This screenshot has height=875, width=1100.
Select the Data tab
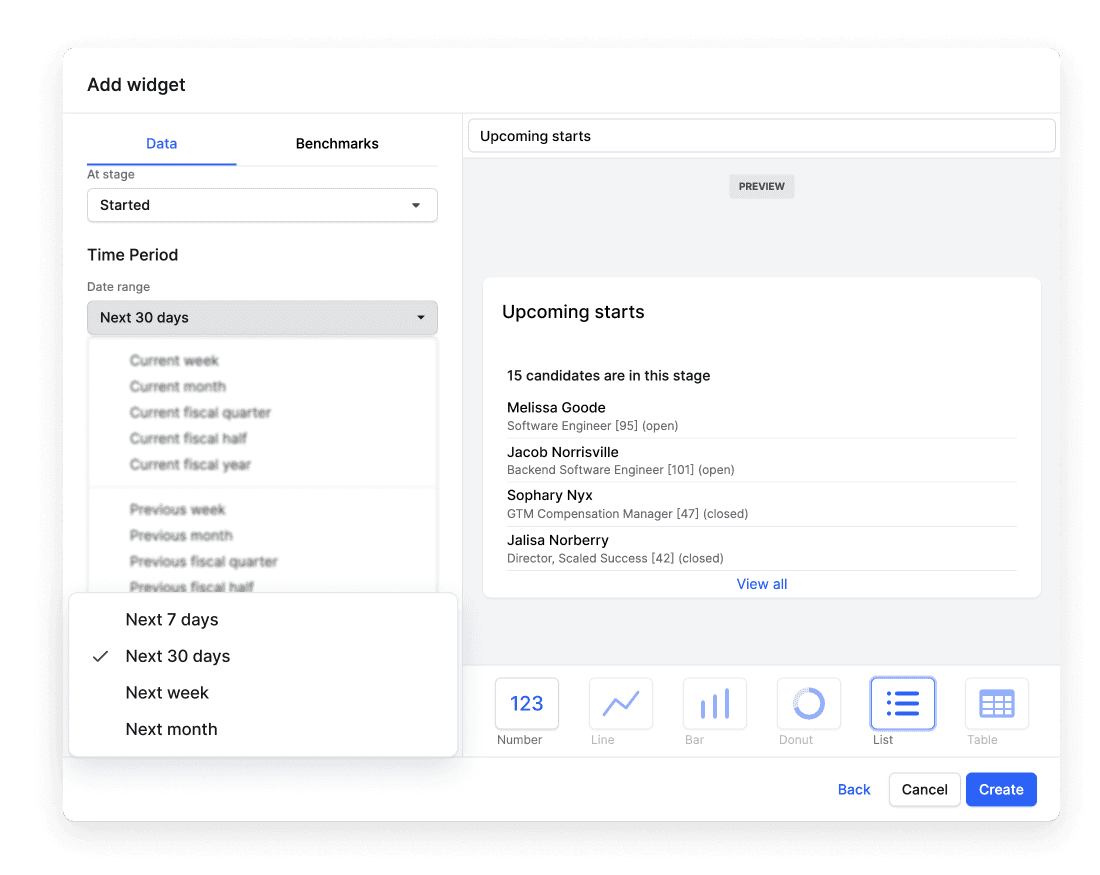tap(161, 143)
